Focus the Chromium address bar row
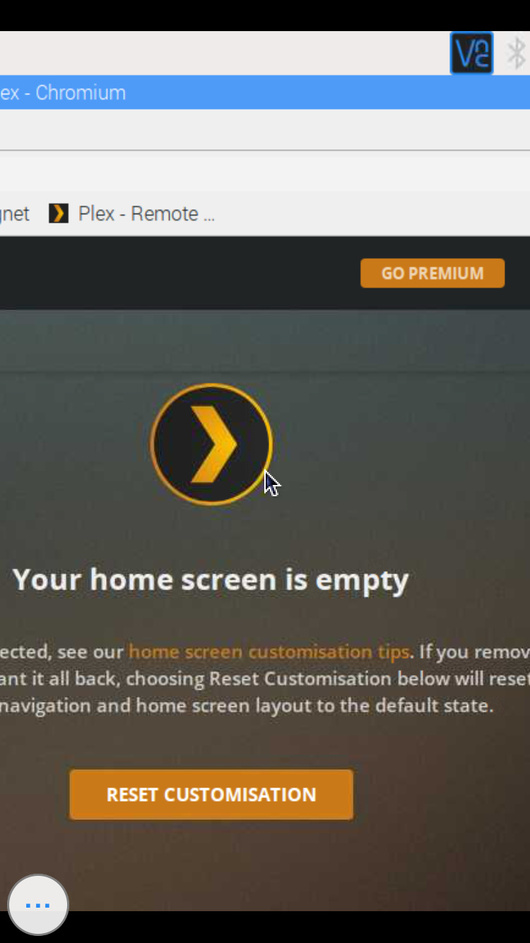The image size is (530, 943). pyautogui.click(x=265, y=171)
